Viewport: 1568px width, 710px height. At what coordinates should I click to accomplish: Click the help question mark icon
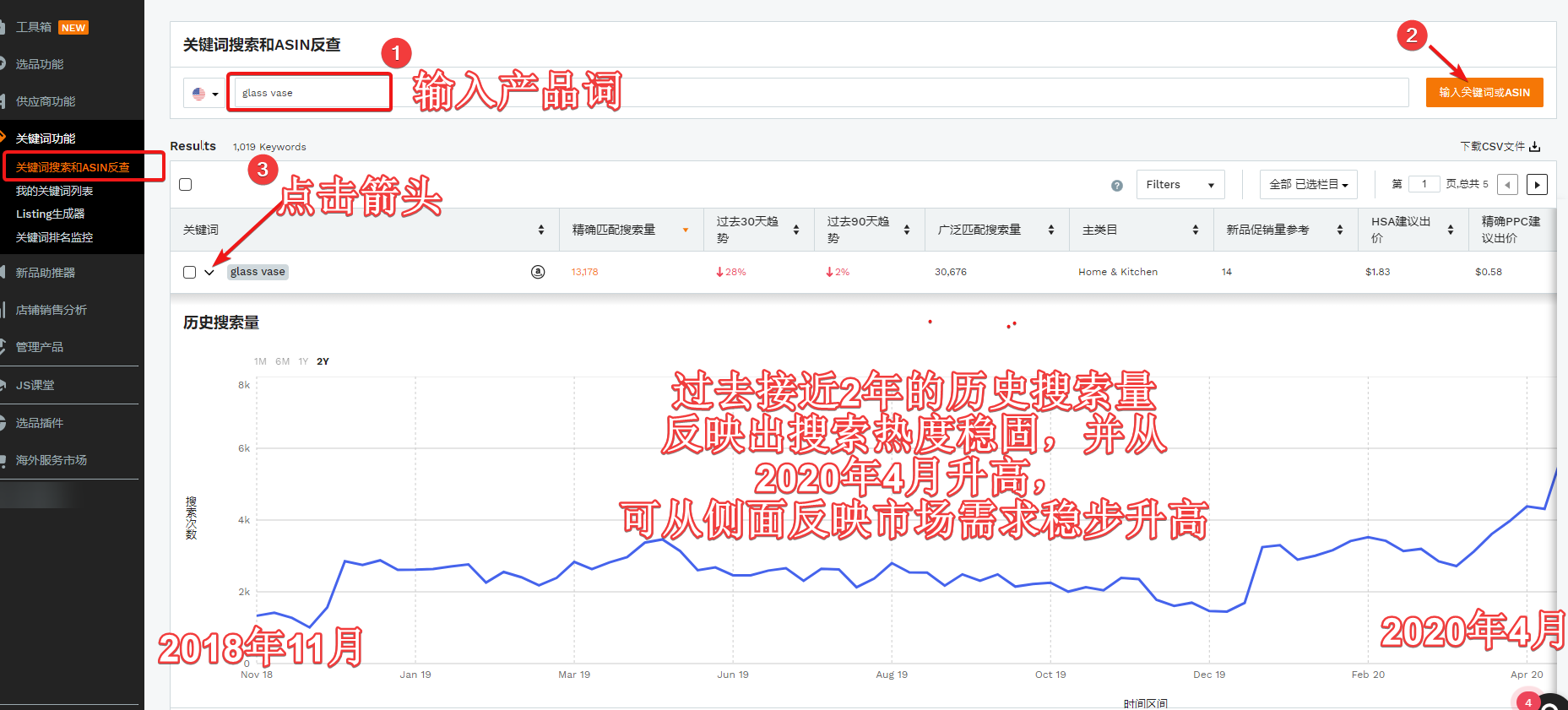(1117, 186)
